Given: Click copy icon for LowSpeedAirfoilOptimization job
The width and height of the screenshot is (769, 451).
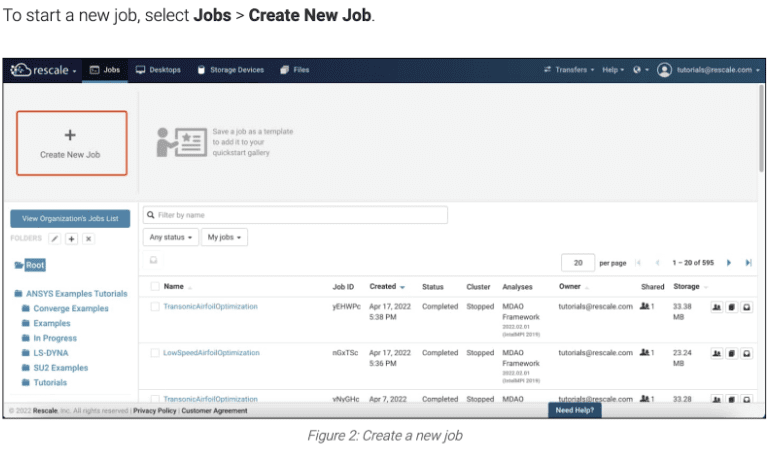Looking at the screenshot, I should click(x=733, y=353).
